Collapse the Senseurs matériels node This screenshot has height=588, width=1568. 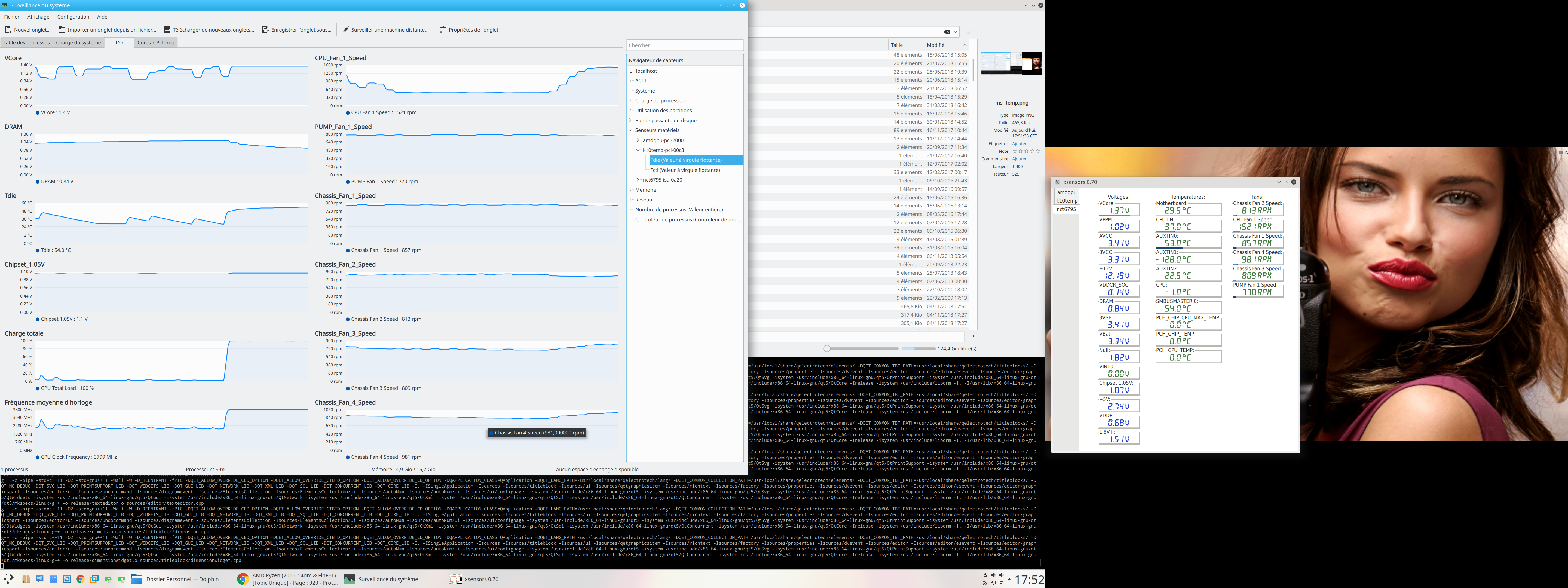[631, 130]
